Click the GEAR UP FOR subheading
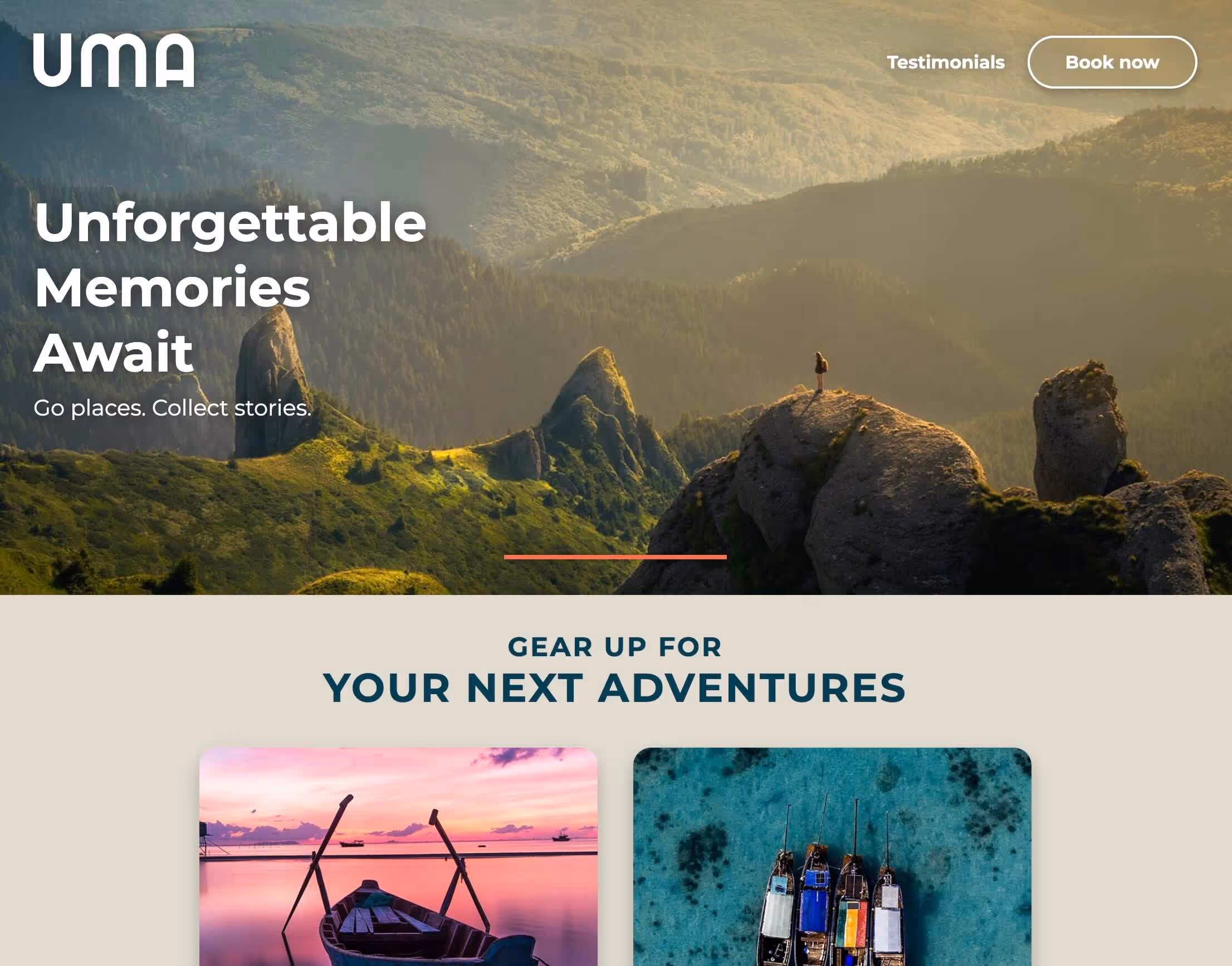Image resolution: width=1232 pixels, height=966 pixels. click(615, 647)
